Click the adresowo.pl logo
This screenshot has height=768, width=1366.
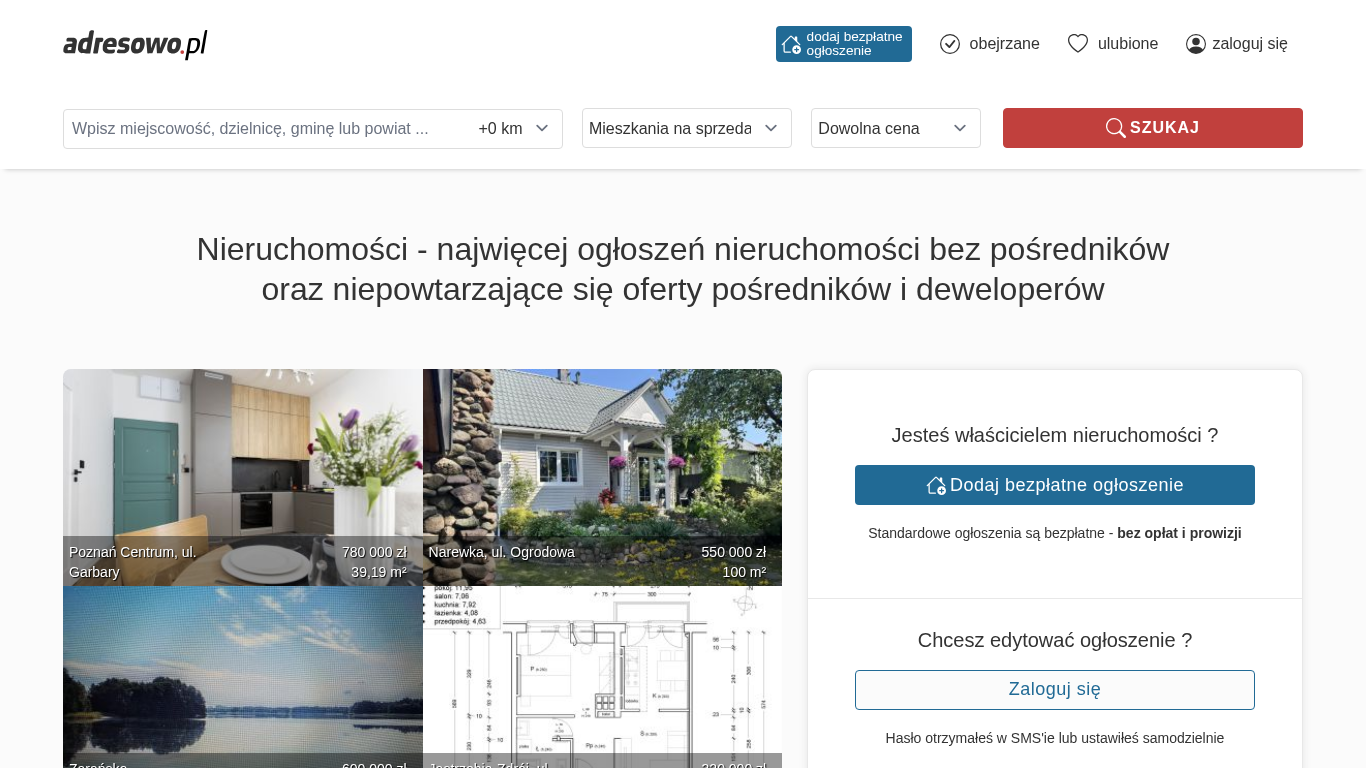pyautogui.click(x=135, y=44)
